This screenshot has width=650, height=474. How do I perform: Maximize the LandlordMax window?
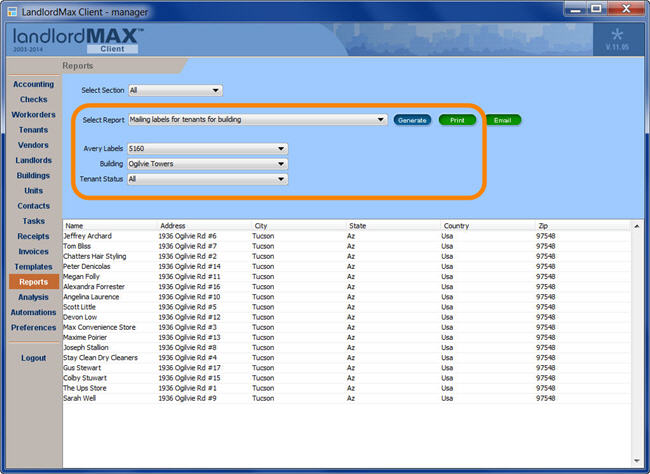596,9
